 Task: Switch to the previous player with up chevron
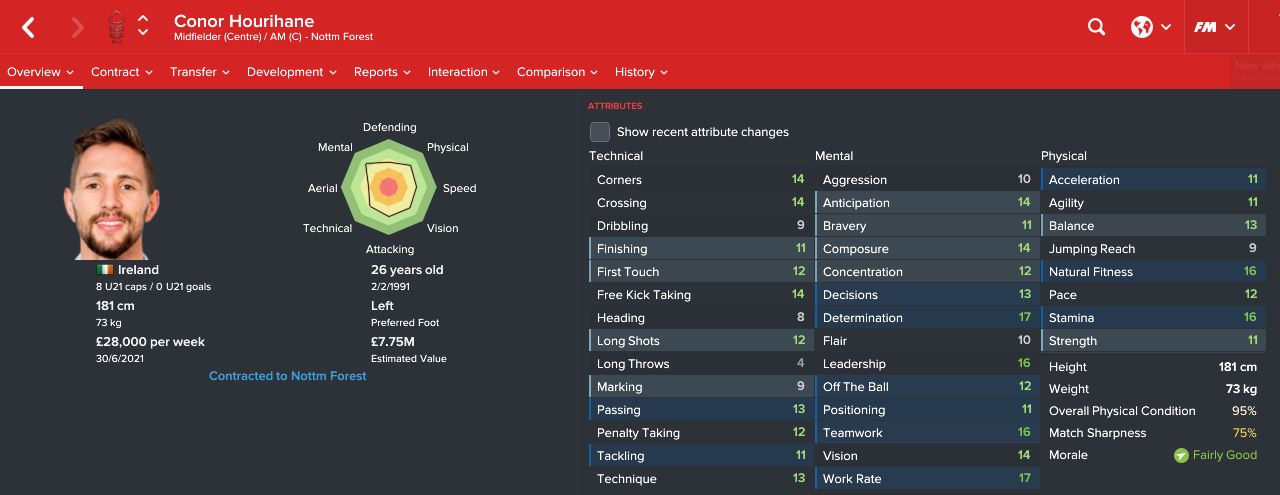(143, 19)
